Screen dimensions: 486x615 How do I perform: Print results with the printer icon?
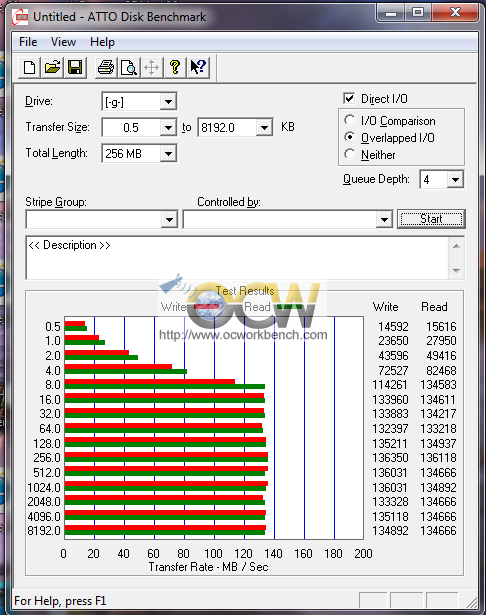(106, 67)
